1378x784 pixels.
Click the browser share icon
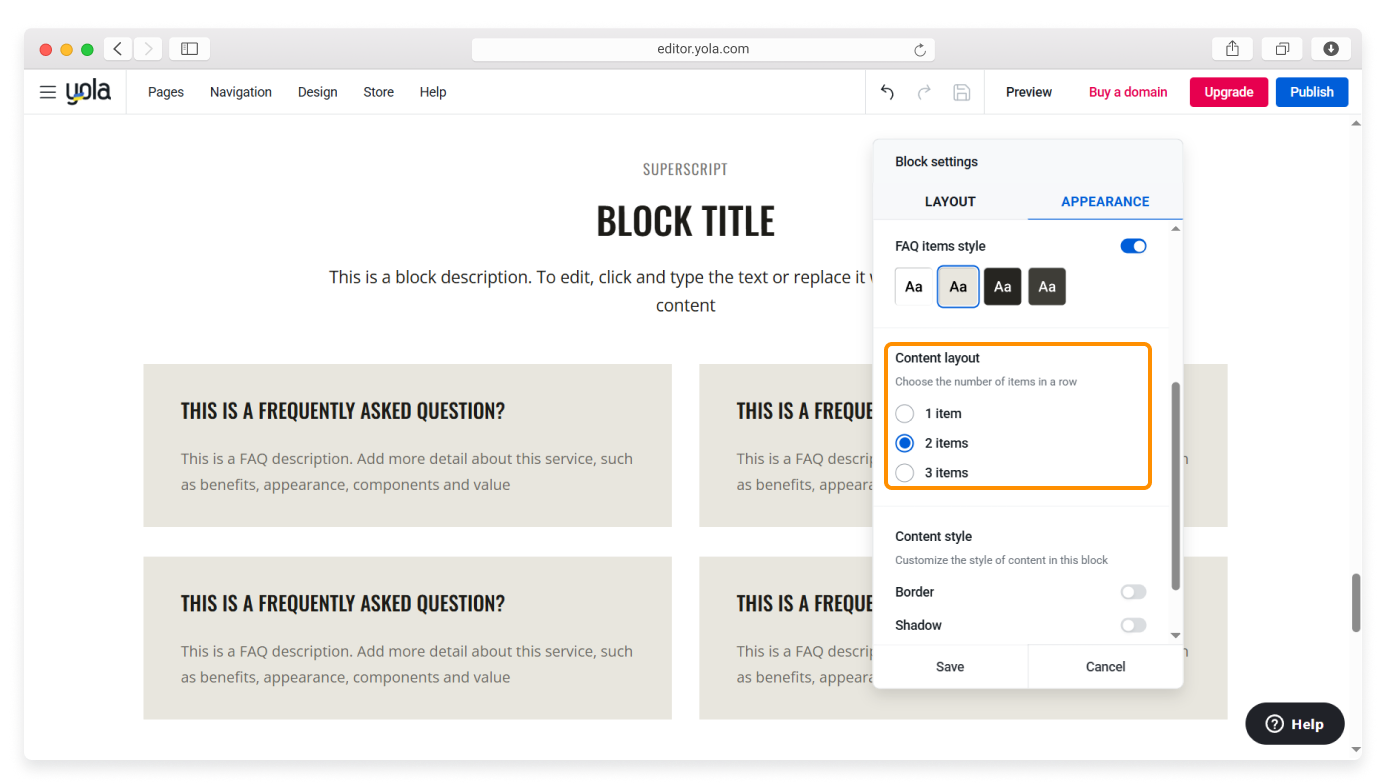click(1232, 49)
